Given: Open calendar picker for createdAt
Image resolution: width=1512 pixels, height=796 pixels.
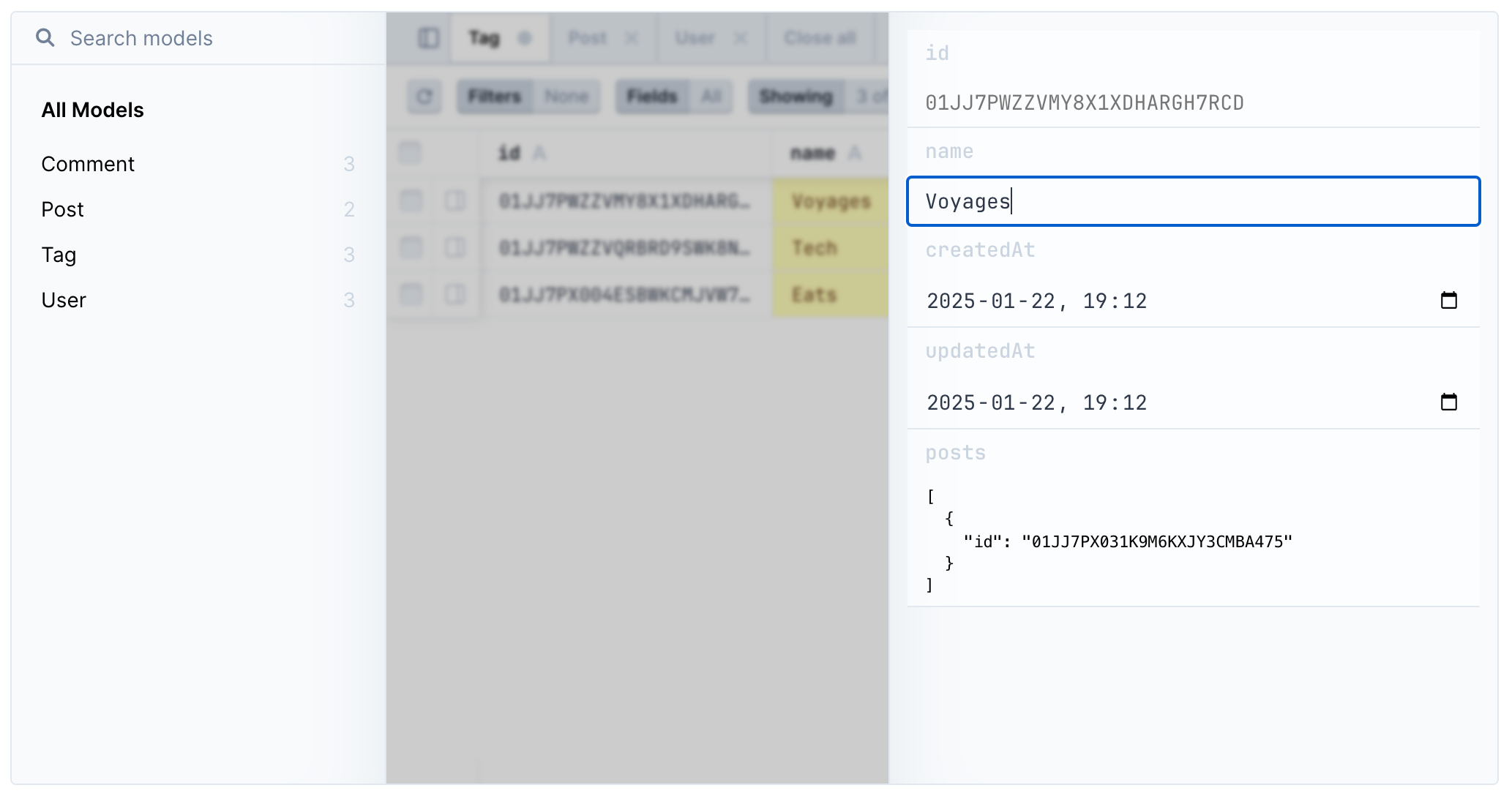Looking at the screenshot, I should [x=1448, y=301].
